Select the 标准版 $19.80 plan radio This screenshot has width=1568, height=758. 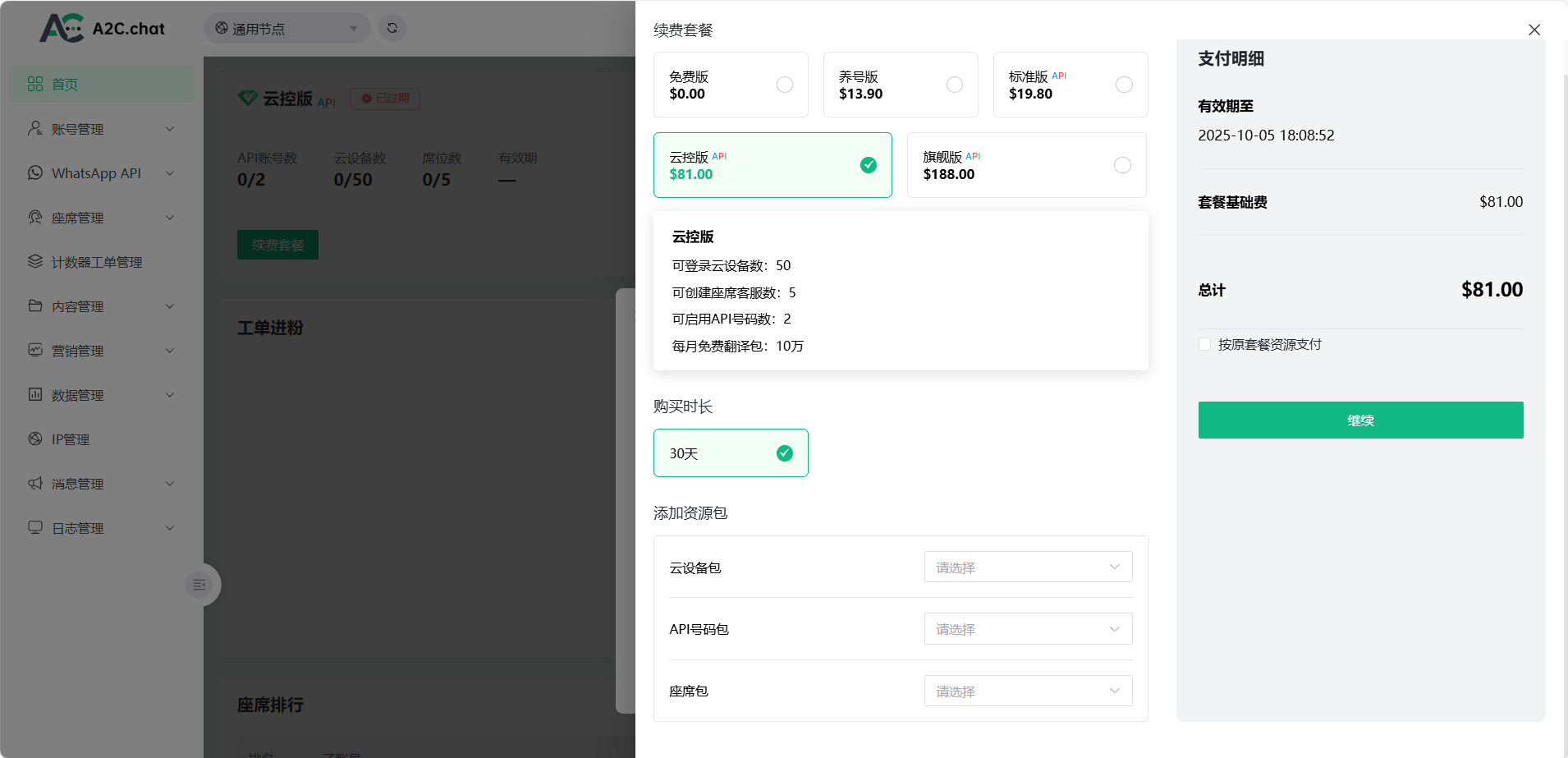click(1124, 85)
